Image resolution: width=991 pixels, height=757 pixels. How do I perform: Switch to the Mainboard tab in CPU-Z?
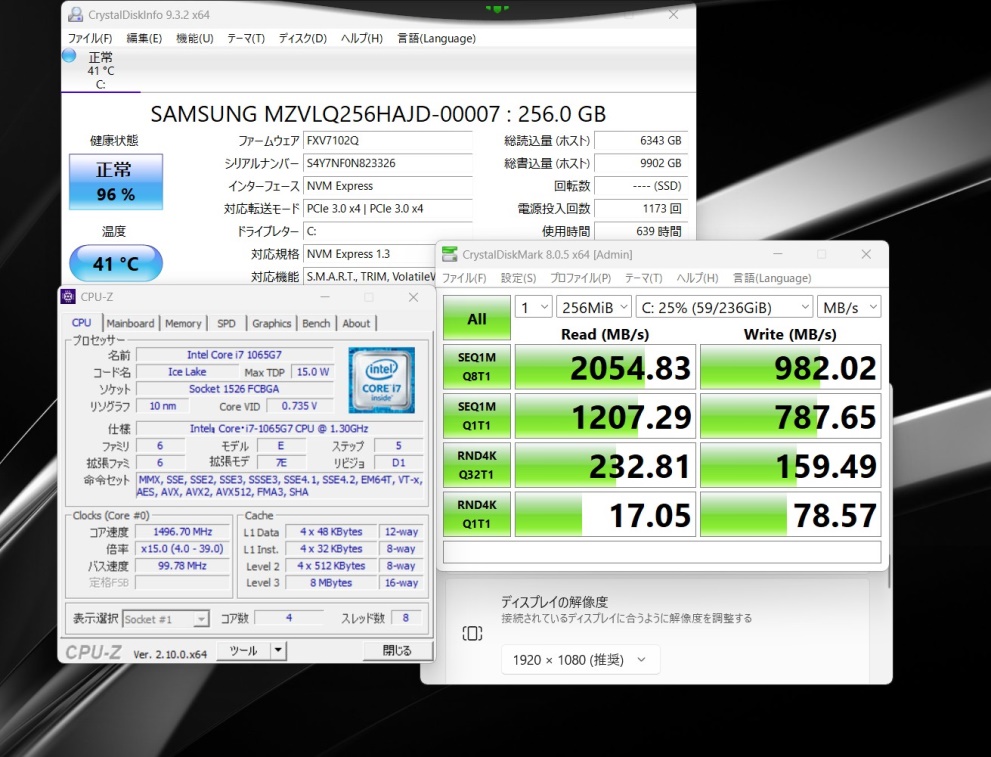(x=130, y=324)
